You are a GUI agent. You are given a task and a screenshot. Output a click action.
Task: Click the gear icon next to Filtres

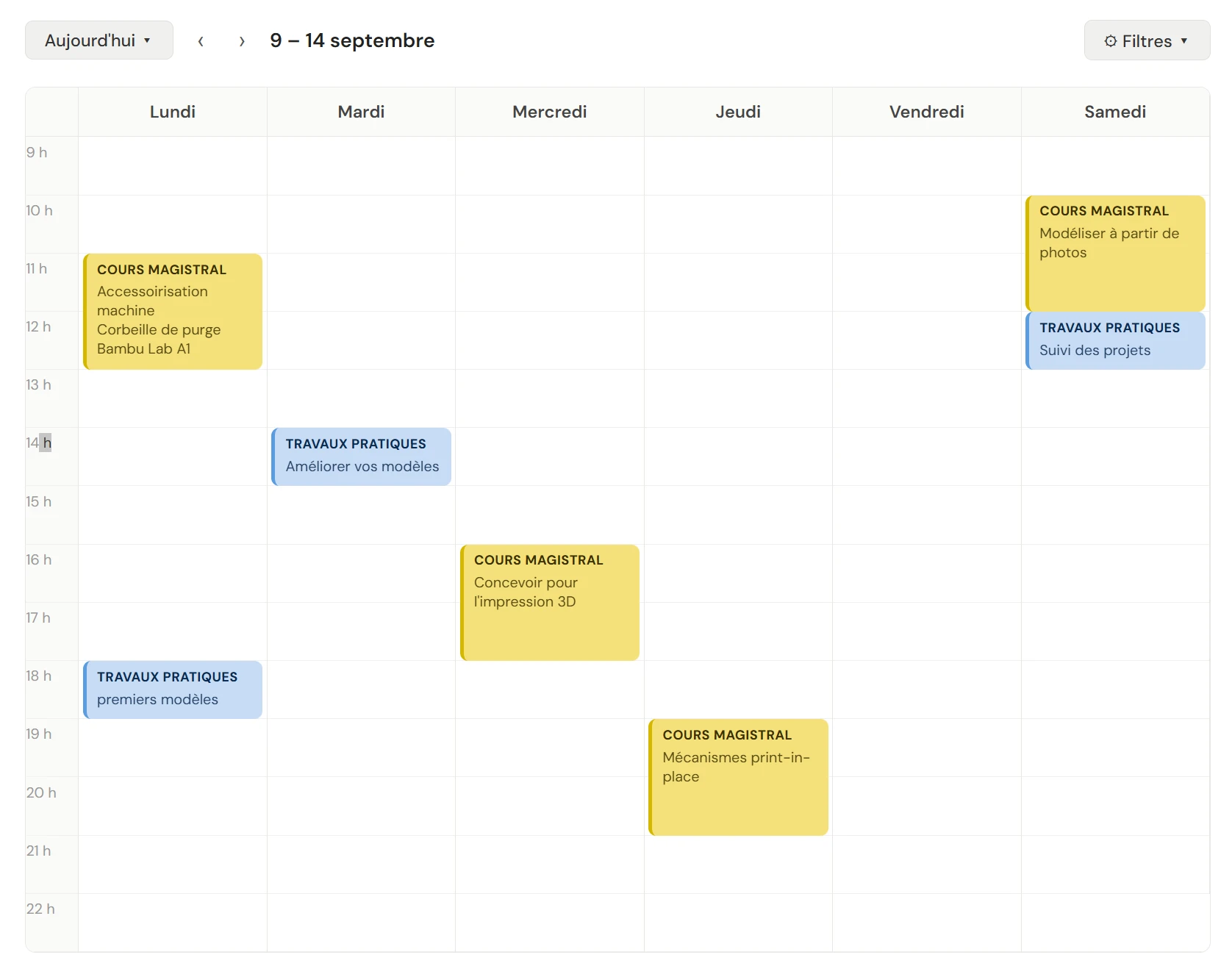1110,40
